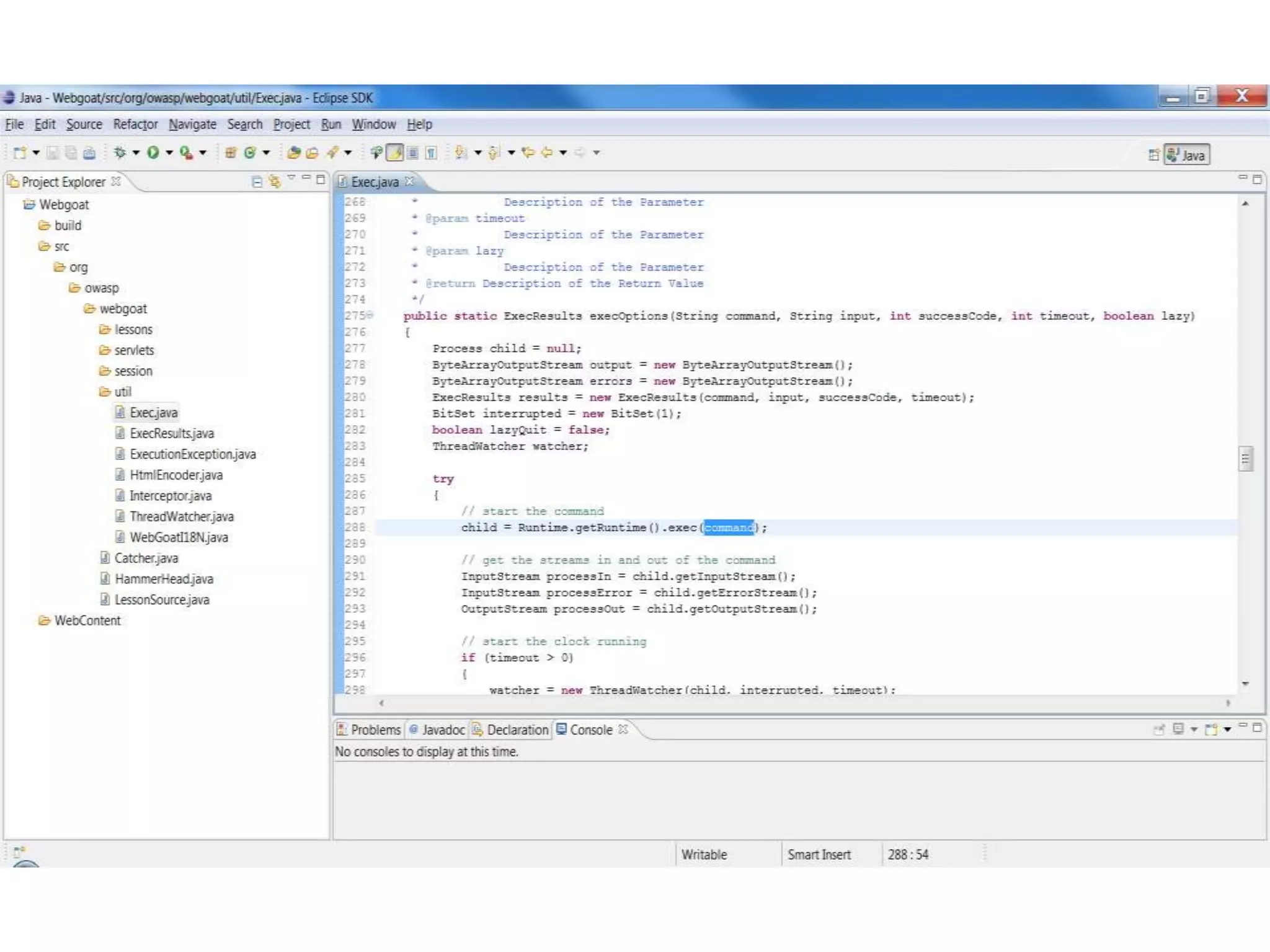Viewport: 1270px width, 952px height.
Task: Click the editor vertical scrollbar thumb
Action: tap(1245, 459)
